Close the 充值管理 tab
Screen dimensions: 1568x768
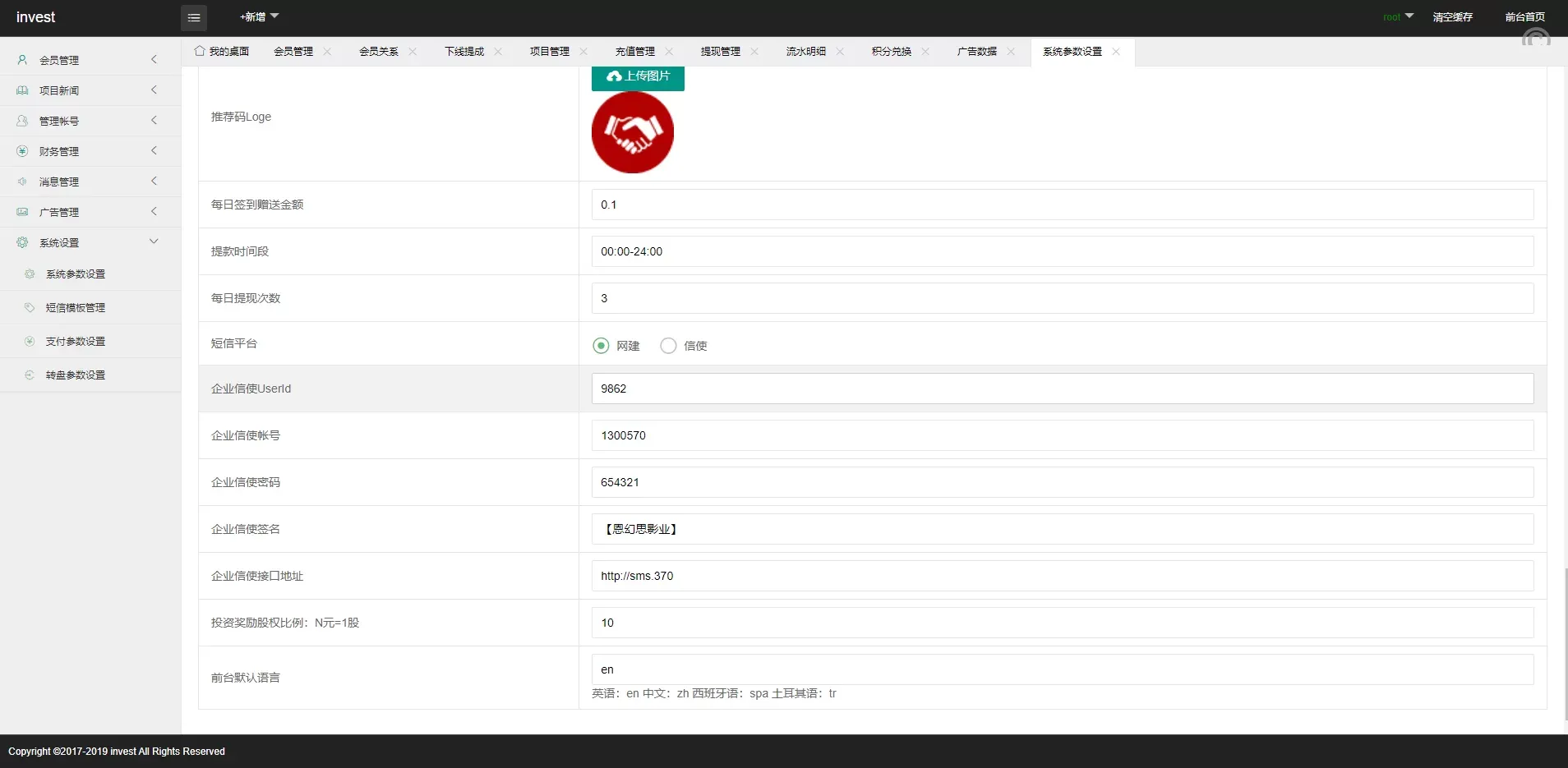click(669, 52)
